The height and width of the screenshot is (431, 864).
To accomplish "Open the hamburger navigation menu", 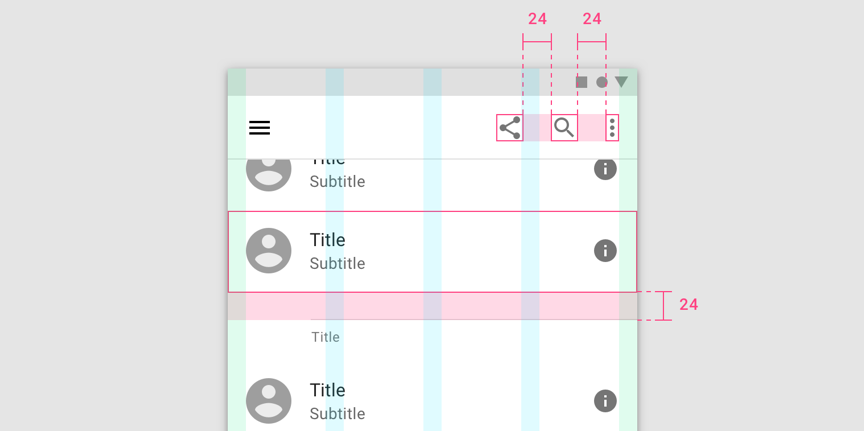I will pos(259,128).
